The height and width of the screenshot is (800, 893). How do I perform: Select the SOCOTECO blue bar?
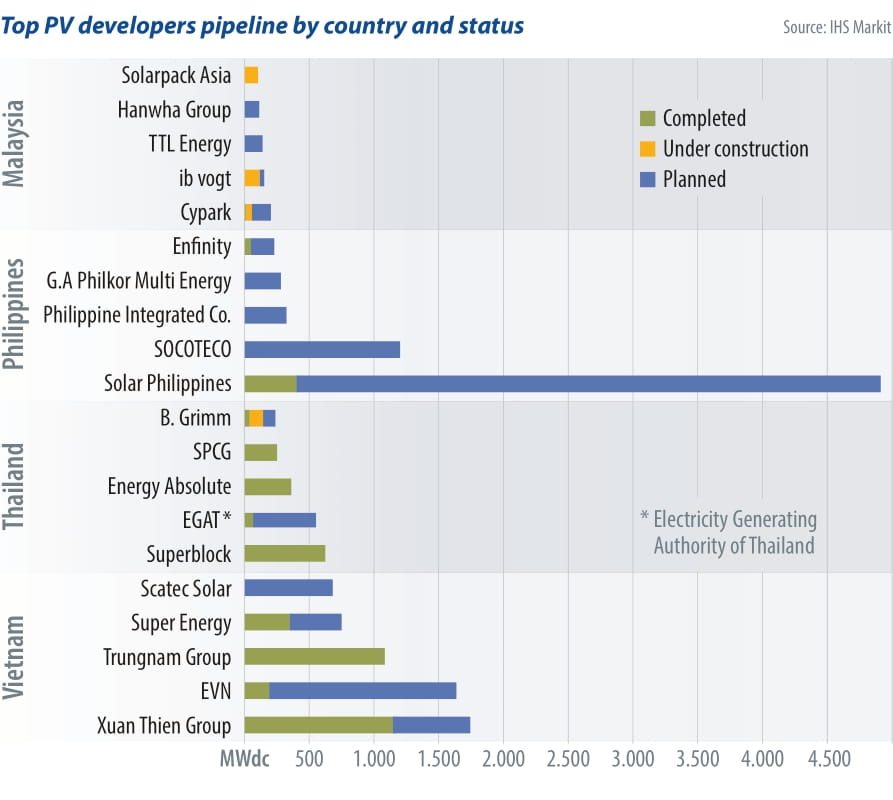(x=322, y=349)
